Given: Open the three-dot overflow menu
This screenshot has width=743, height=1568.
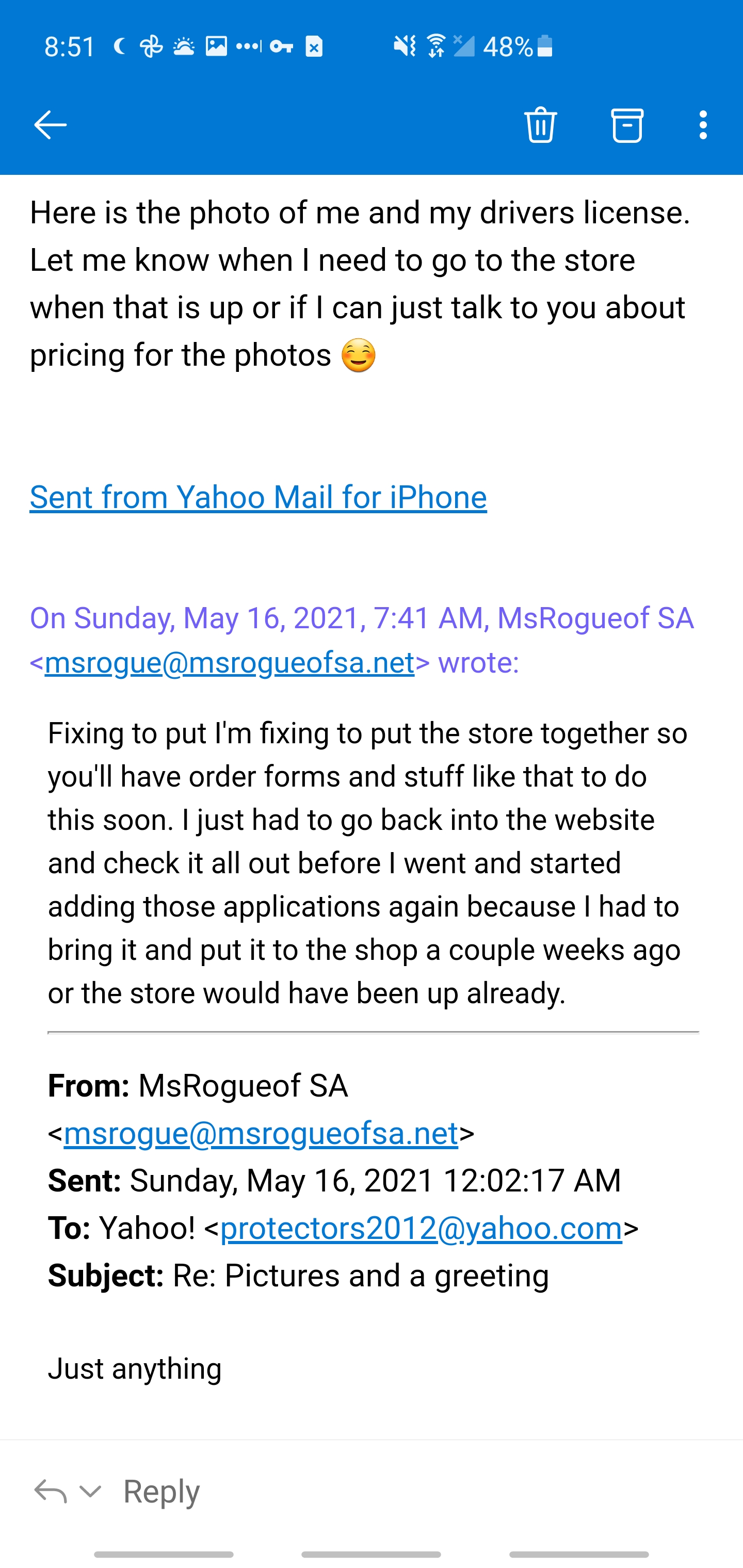Looking at the screenshot, I should pyautogui.click(x=703, y=125).
